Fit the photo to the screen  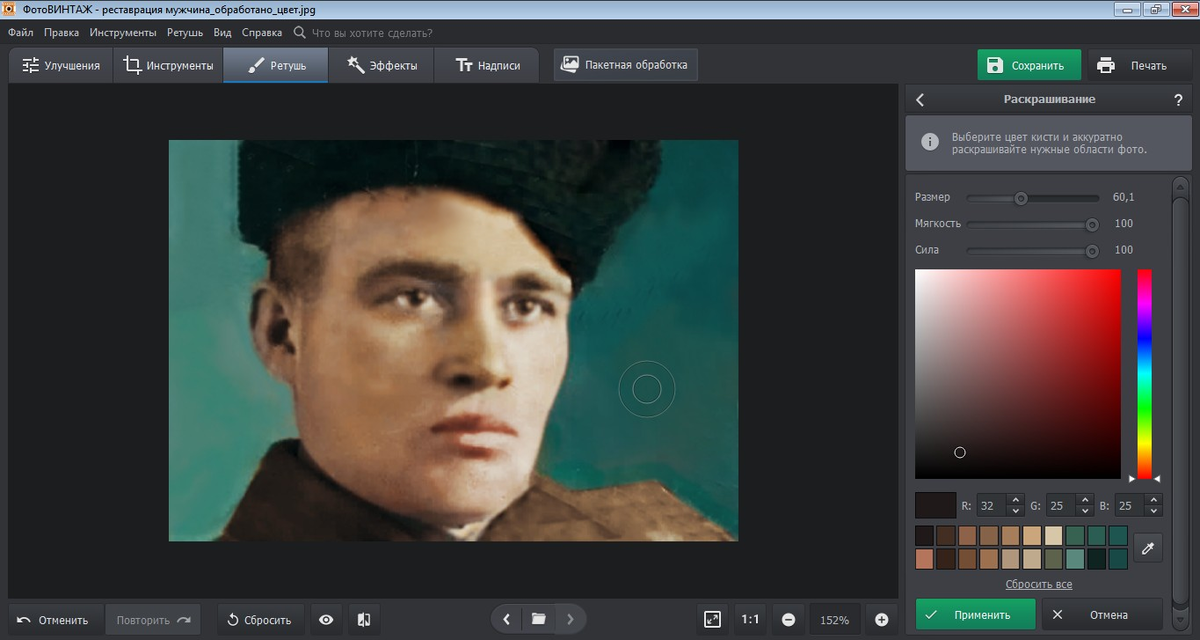(x=712, y=619)
